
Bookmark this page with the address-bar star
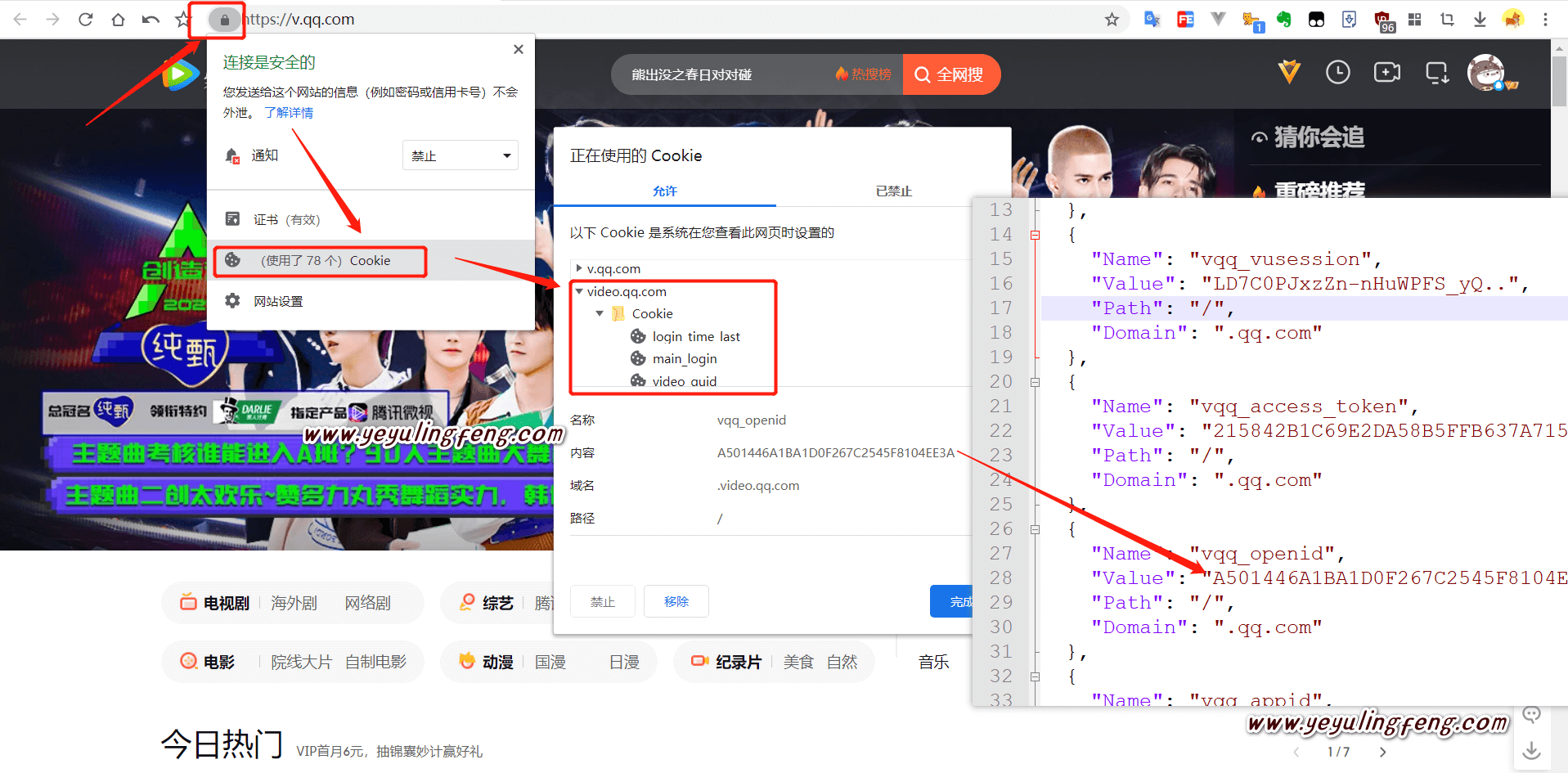[x=1112, y=19]
